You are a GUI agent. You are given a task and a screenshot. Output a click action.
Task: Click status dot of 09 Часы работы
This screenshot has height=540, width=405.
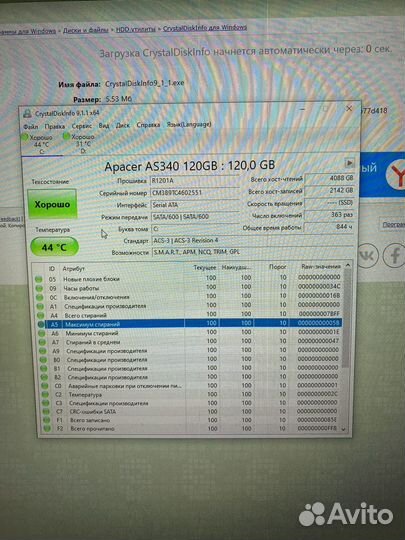pos(39,288)
